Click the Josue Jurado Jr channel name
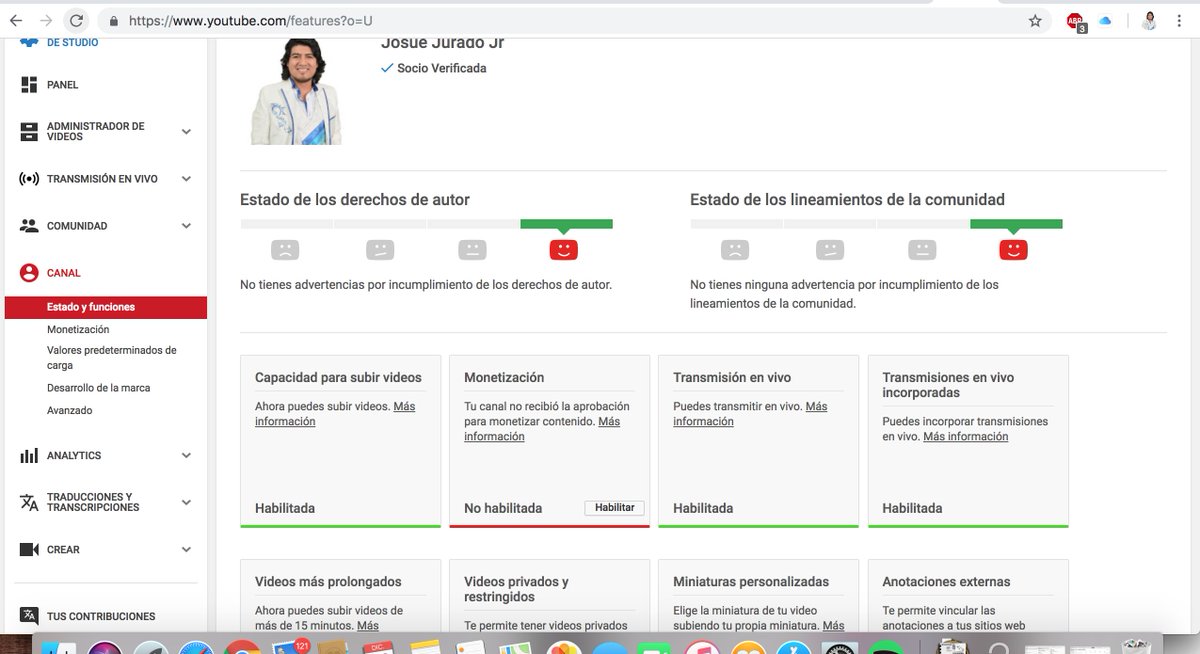 tap(443, 43)
